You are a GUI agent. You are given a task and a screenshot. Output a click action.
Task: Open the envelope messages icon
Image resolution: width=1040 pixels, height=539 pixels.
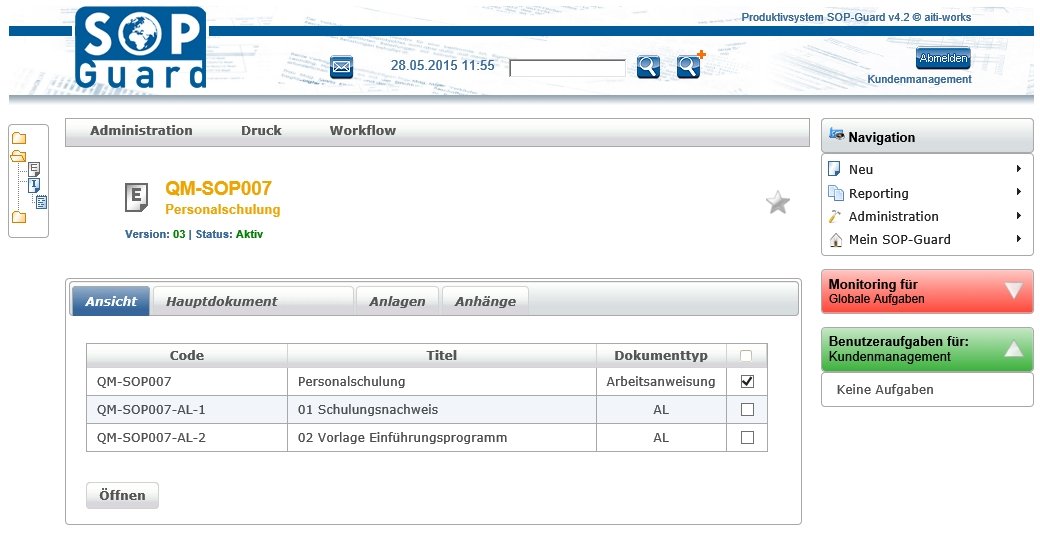pos(341,67)
